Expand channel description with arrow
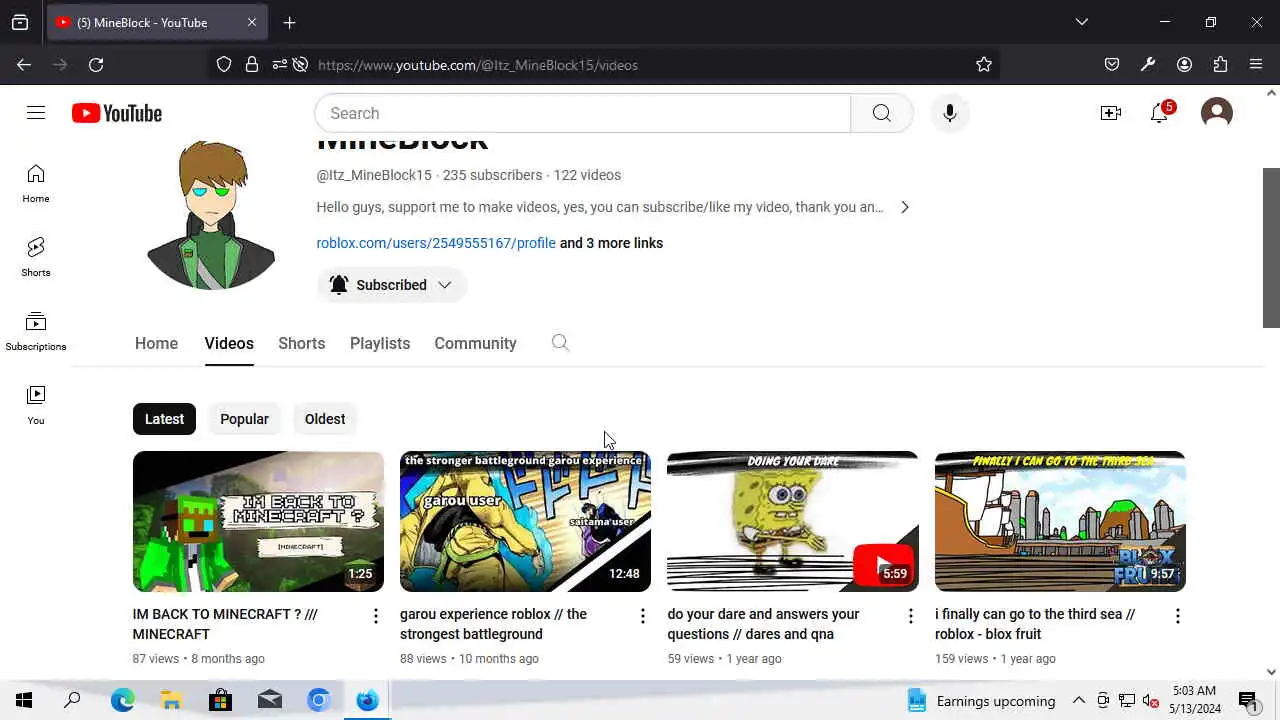Image resolution: width=1280 pixels, height=720 pixels. click(x=904, y=207)
